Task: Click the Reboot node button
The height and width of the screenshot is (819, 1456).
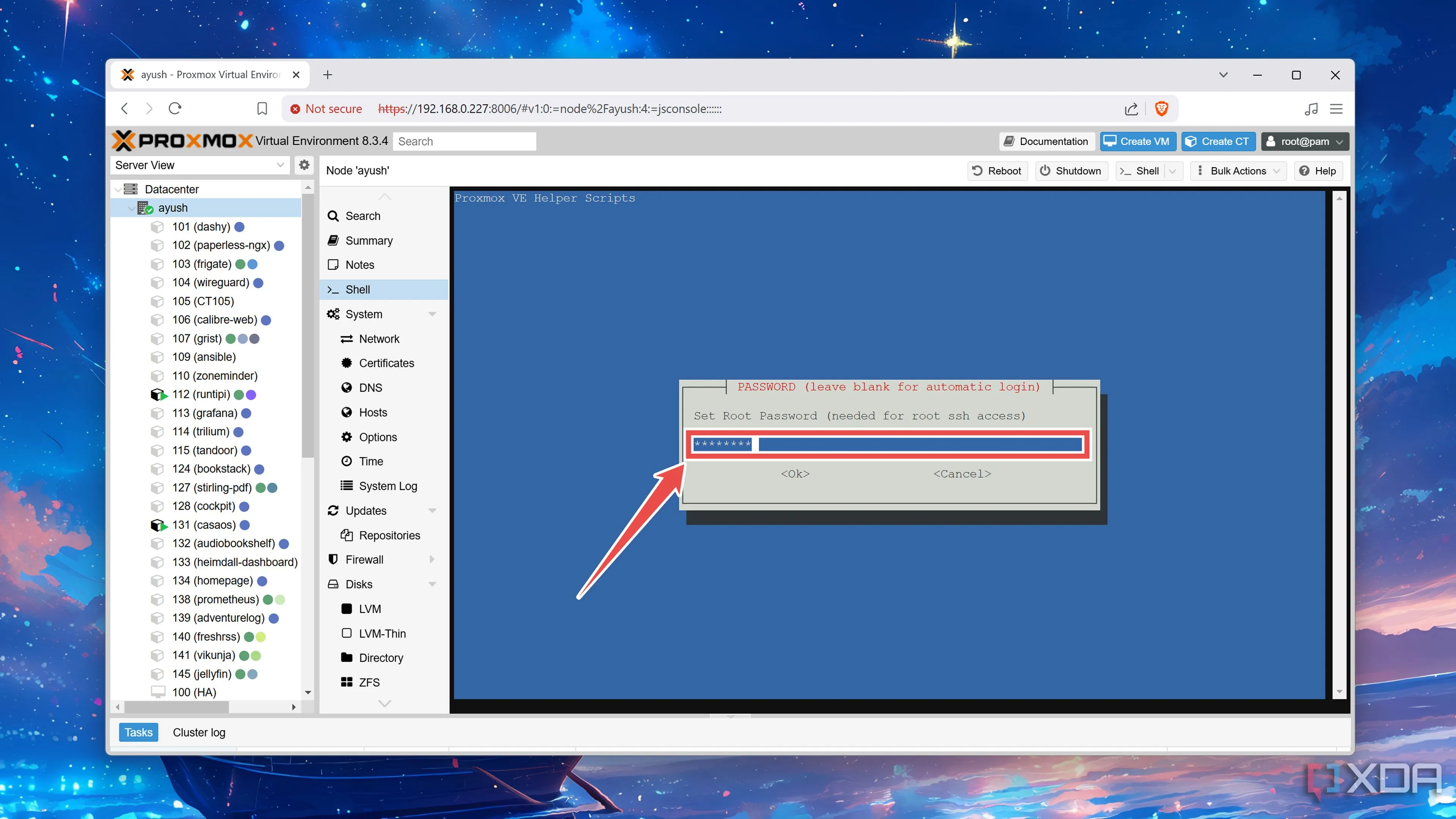Action: click(x=997, y=171)
